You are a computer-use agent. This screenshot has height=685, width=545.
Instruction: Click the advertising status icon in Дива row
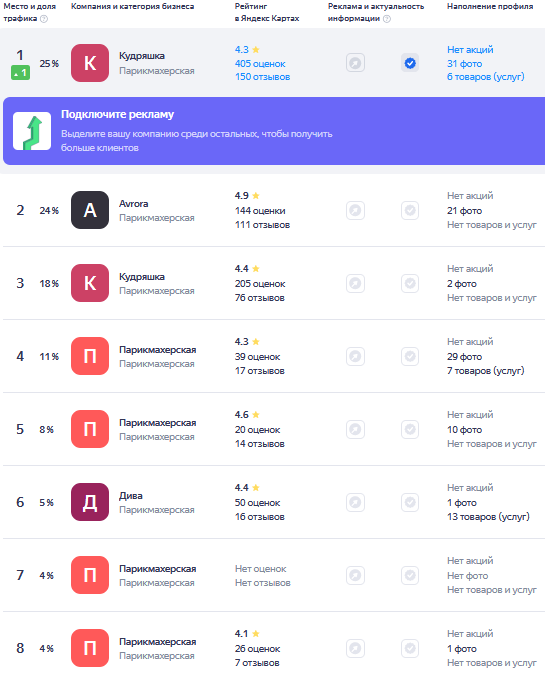(x=355, y=502)
